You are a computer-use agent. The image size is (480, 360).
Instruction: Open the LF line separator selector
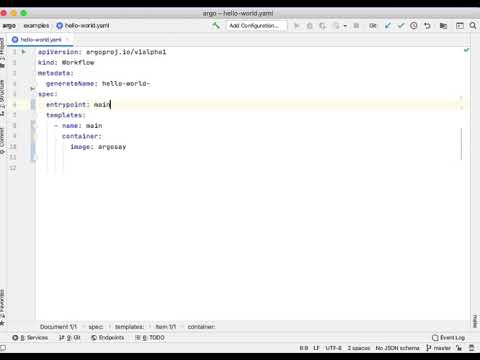coord(316,348)
